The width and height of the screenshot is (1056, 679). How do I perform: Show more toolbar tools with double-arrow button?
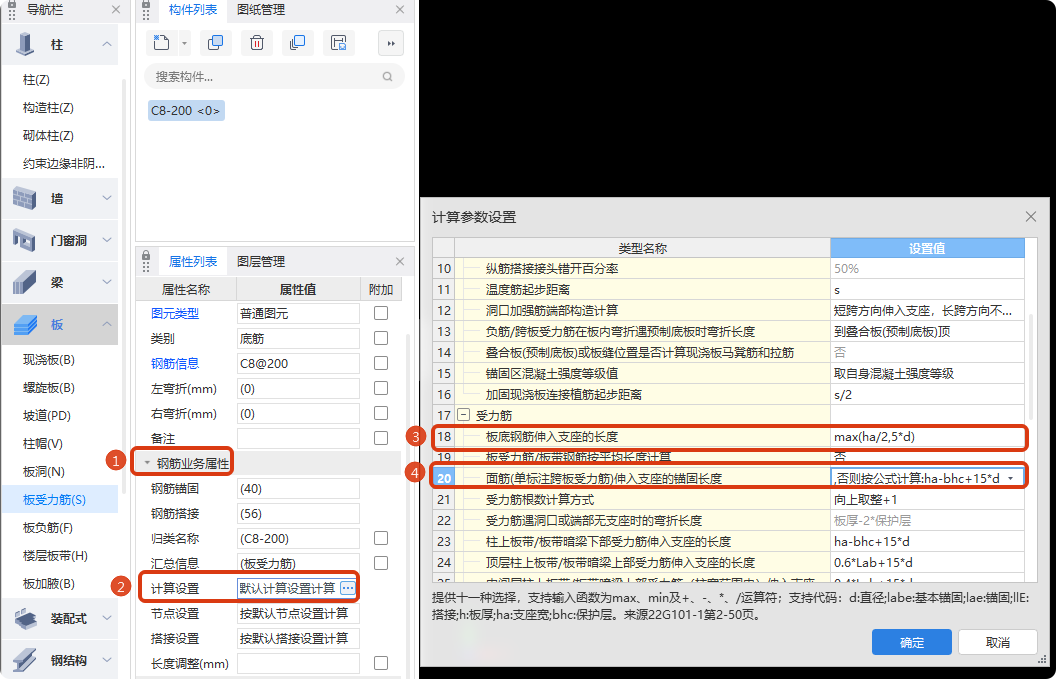[x=391, y=43]
